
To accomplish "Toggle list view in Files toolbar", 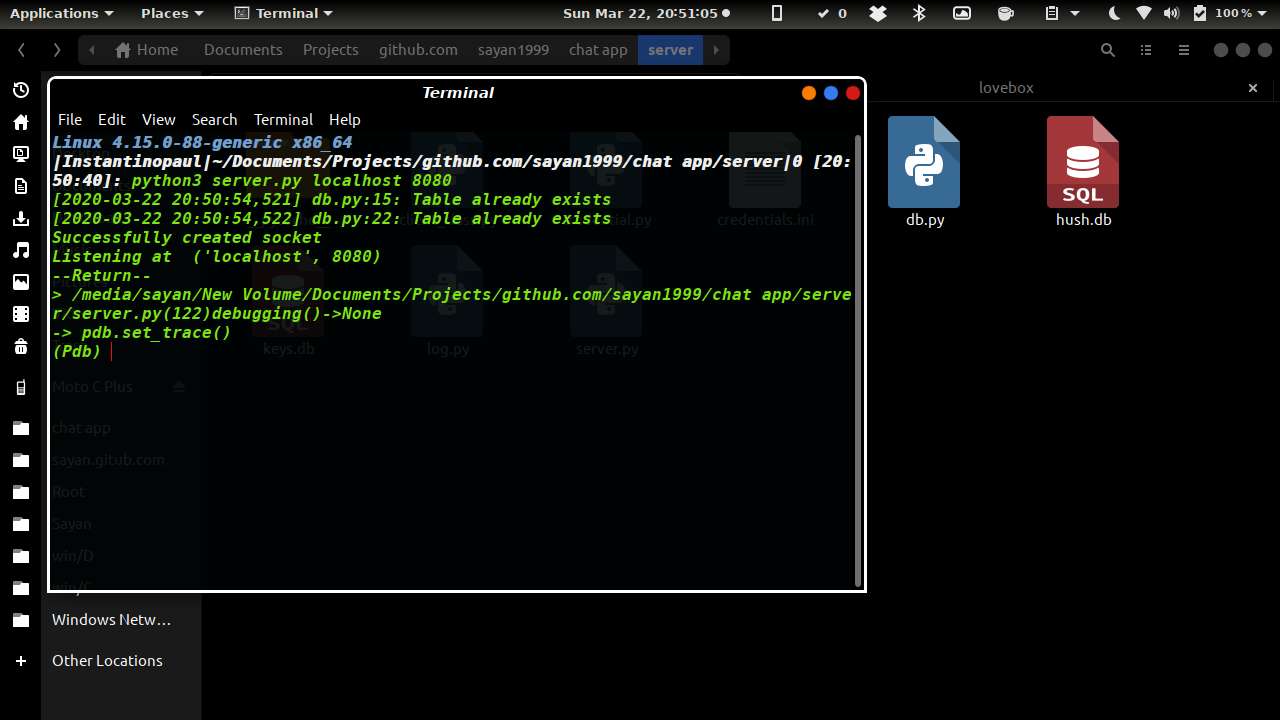I will click(1146, 50).
